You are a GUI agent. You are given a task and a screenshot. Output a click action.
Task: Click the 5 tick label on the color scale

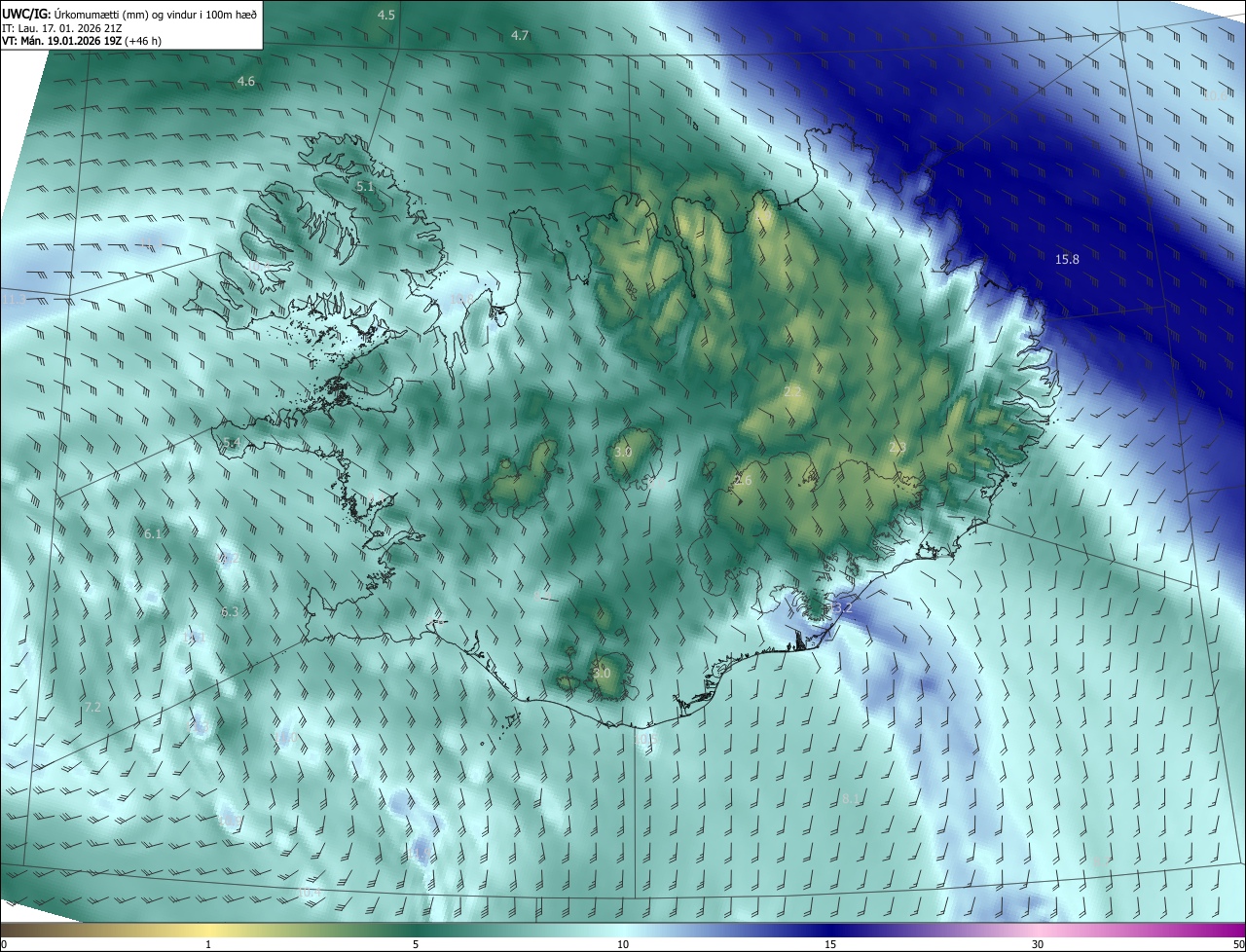[416, 945]
